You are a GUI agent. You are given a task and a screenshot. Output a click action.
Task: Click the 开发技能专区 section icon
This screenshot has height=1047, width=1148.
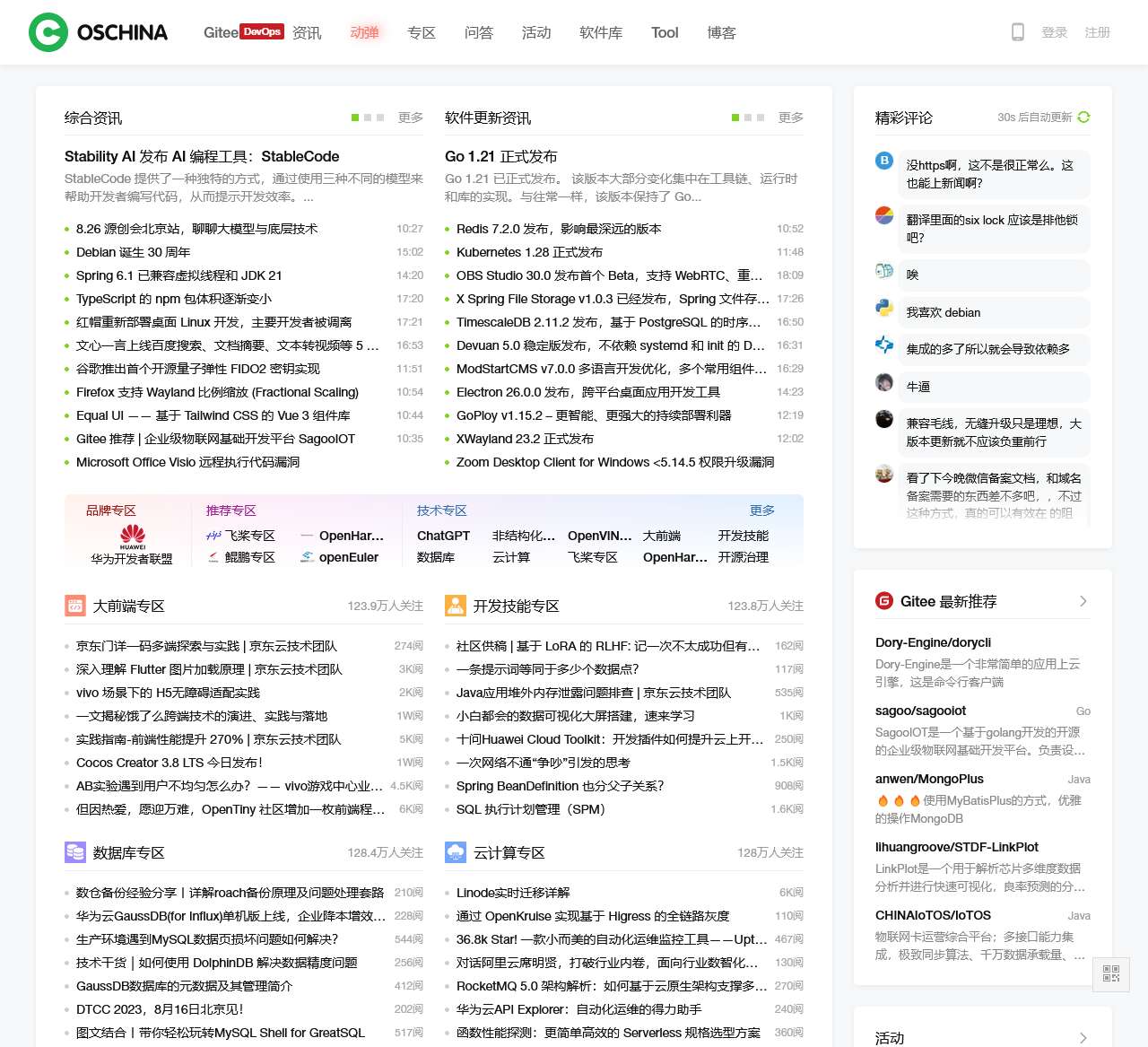456,606
